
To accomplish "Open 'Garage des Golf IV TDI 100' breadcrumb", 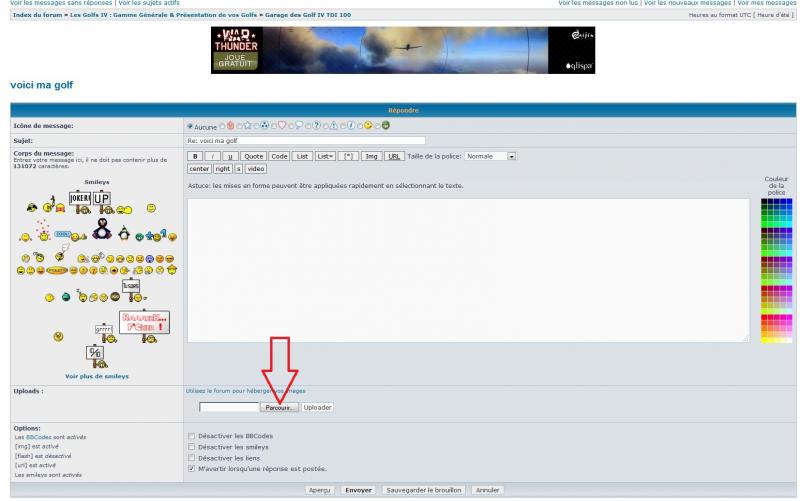I will point(308,15).
